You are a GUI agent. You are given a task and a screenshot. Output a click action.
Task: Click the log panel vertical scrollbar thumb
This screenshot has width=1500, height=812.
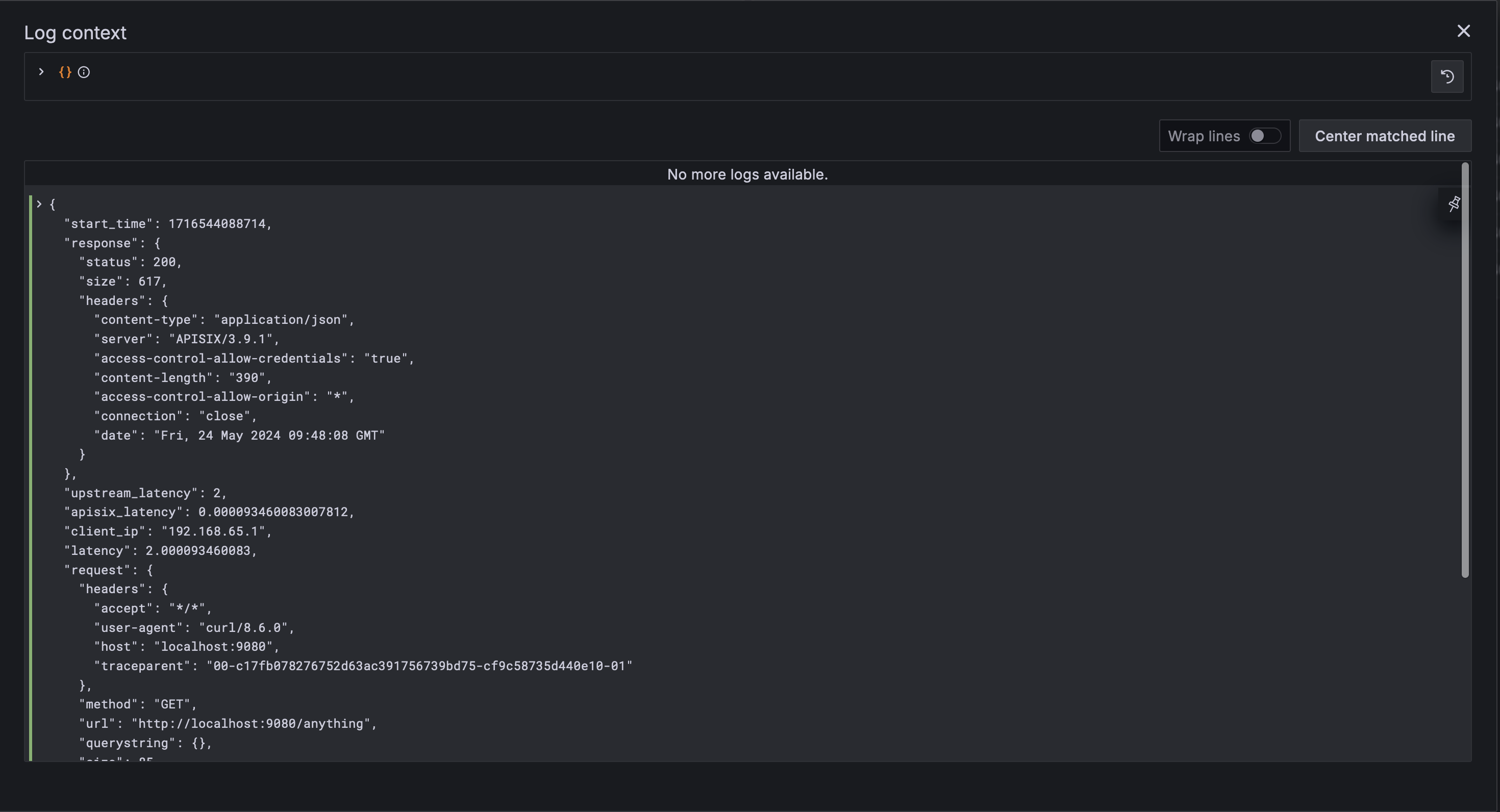1464,370
